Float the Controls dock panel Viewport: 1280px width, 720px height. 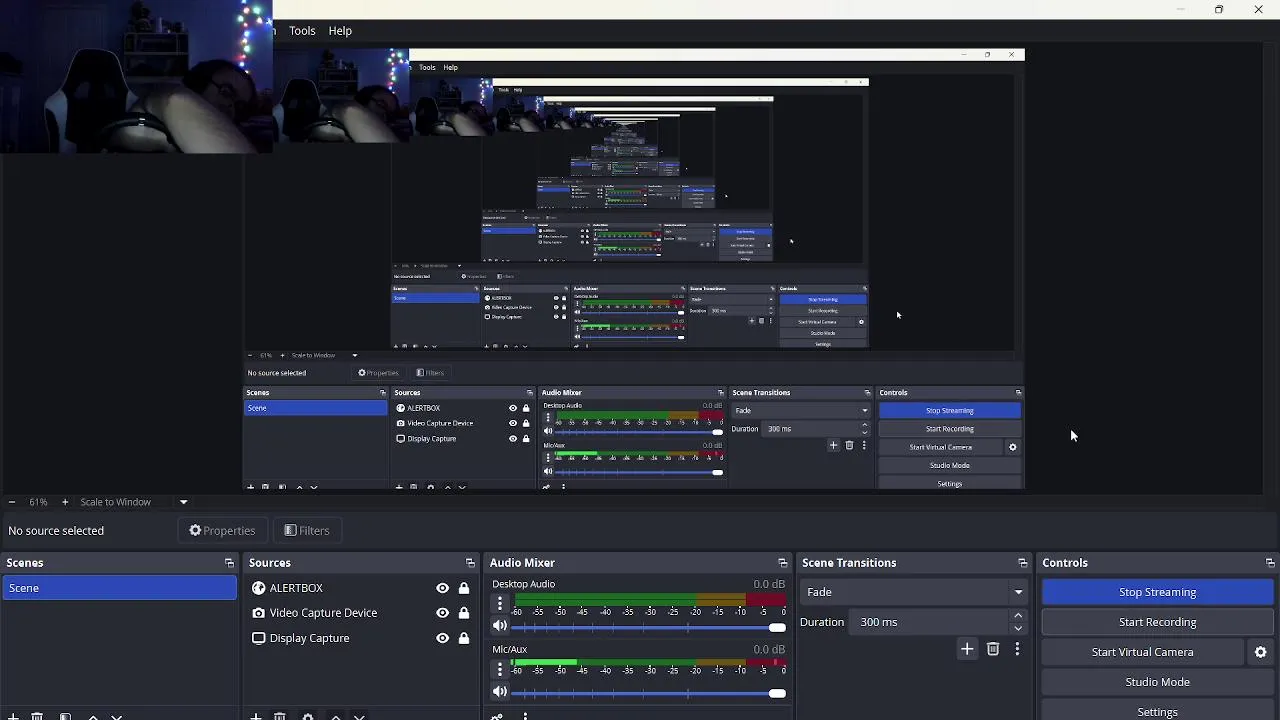(x=1270, y=563)
